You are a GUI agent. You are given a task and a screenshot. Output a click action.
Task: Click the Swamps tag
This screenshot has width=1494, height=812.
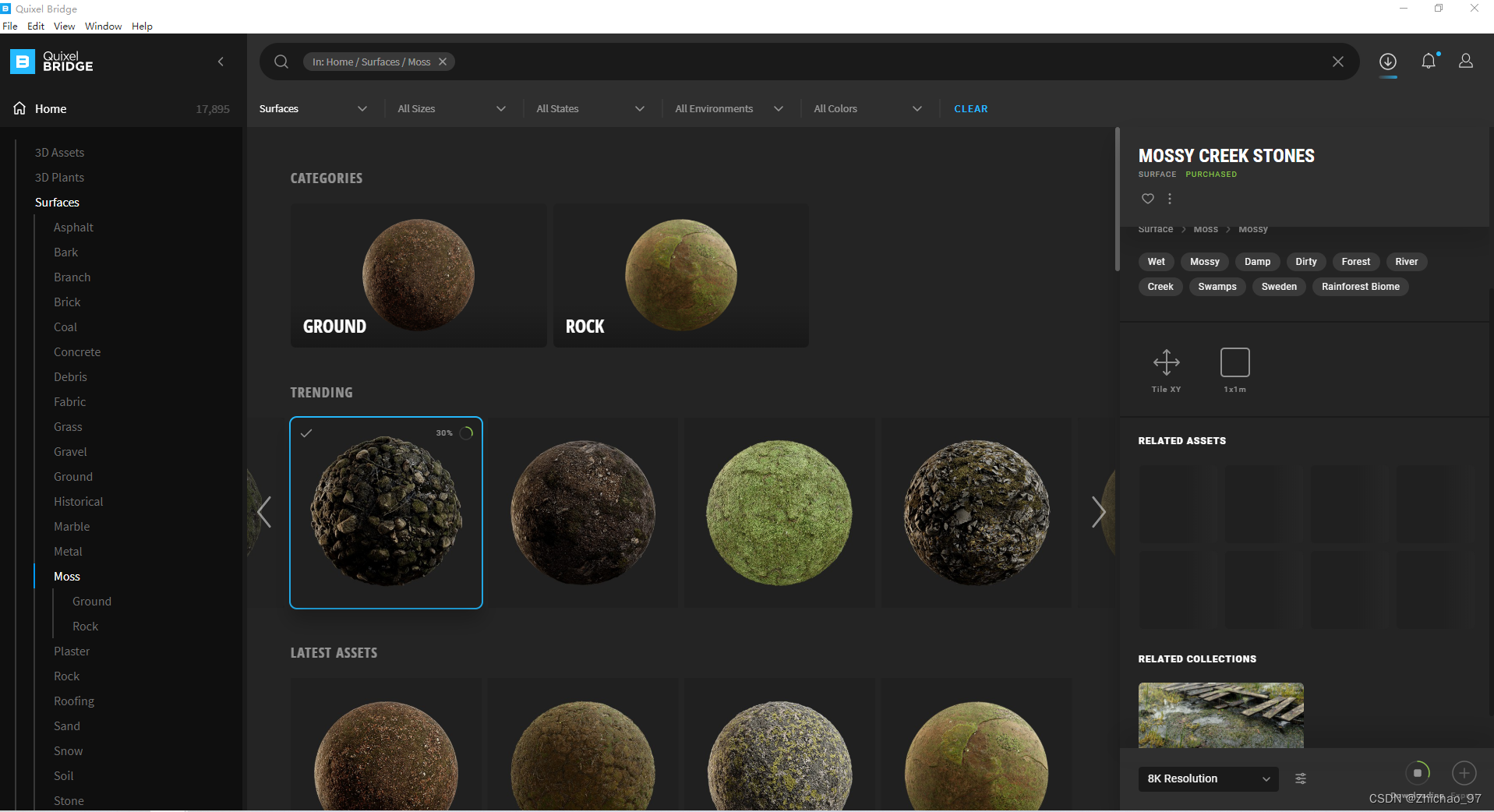[x=1217, y=287]
